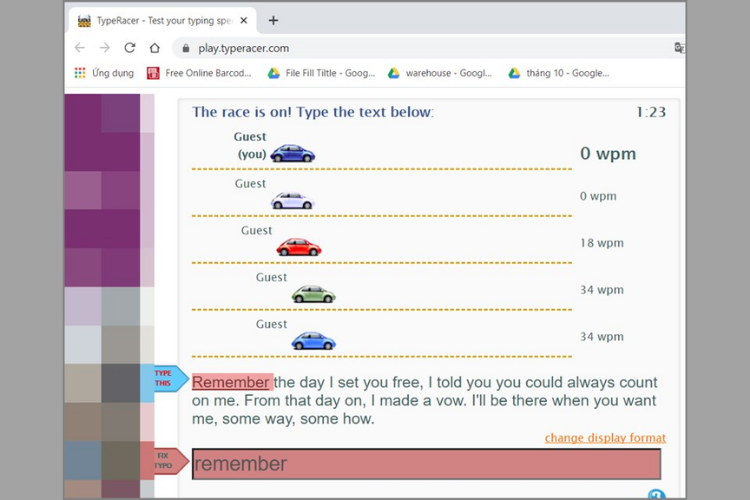
Task: Click the highlighted word Remember
Action: point(231,382)
